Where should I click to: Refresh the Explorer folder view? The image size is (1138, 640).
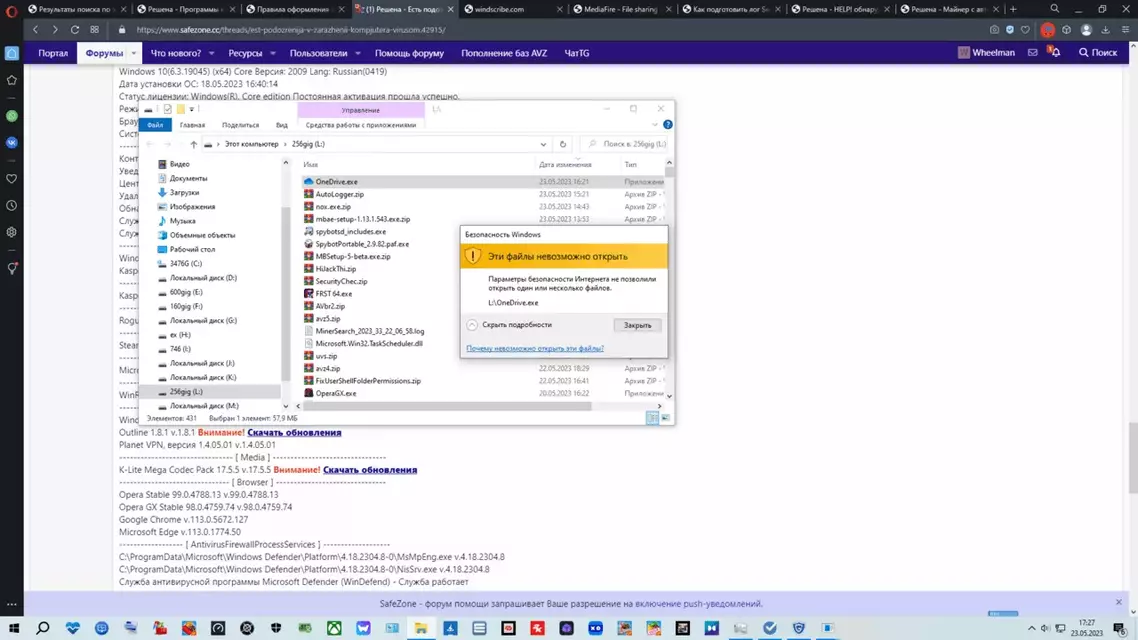pos(562,144)
